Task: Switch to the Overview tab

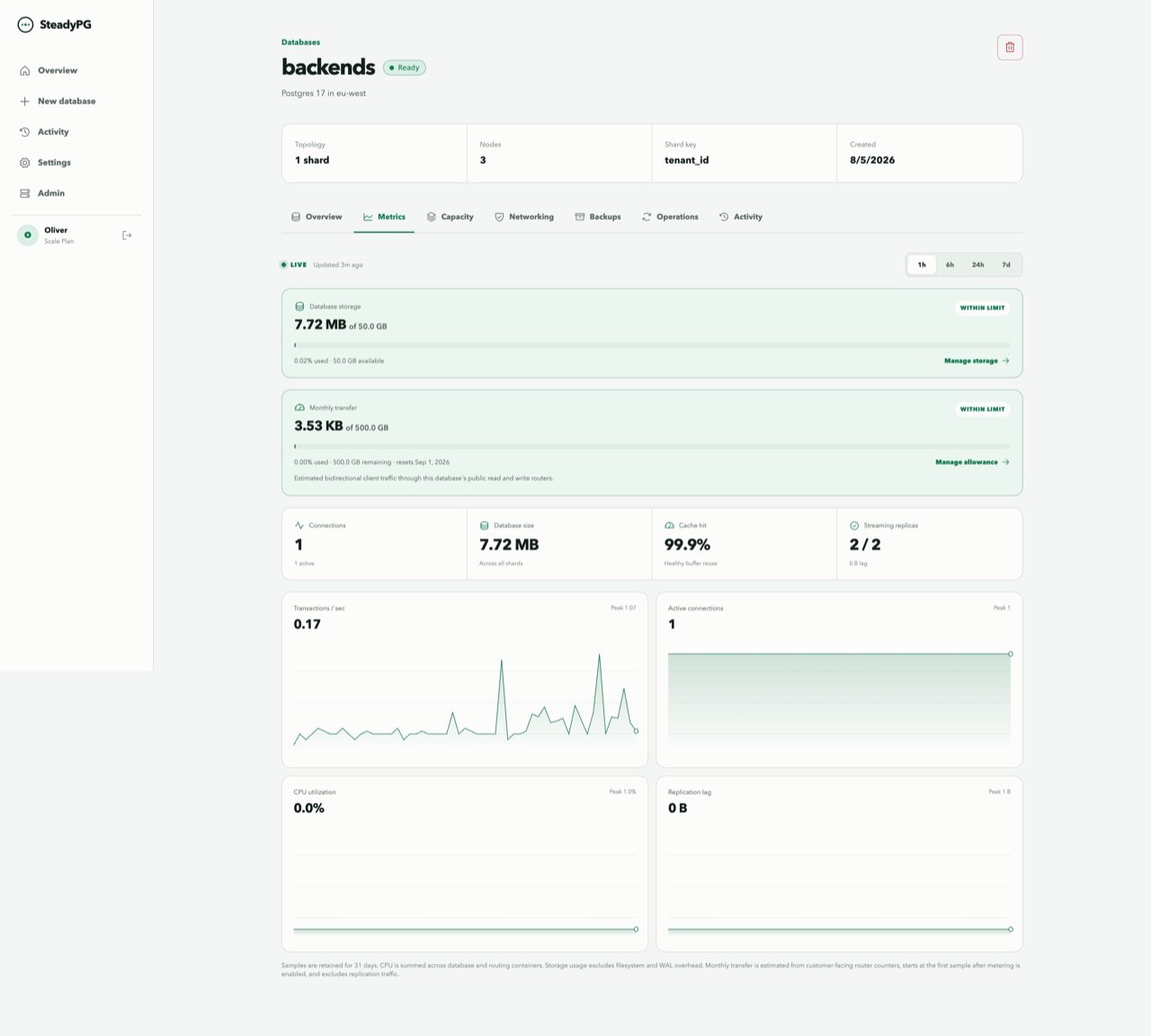Action: point(317,217)
